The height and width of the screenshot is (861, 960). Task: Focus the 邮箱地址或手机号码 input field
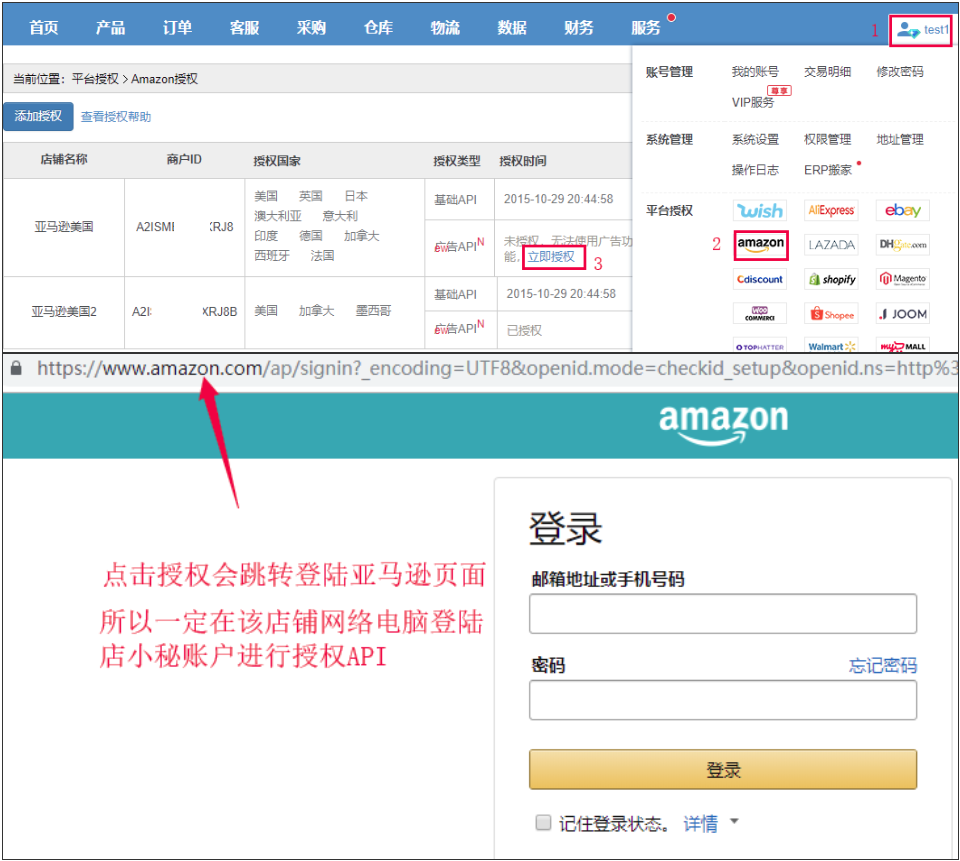[x=722, y=613]
